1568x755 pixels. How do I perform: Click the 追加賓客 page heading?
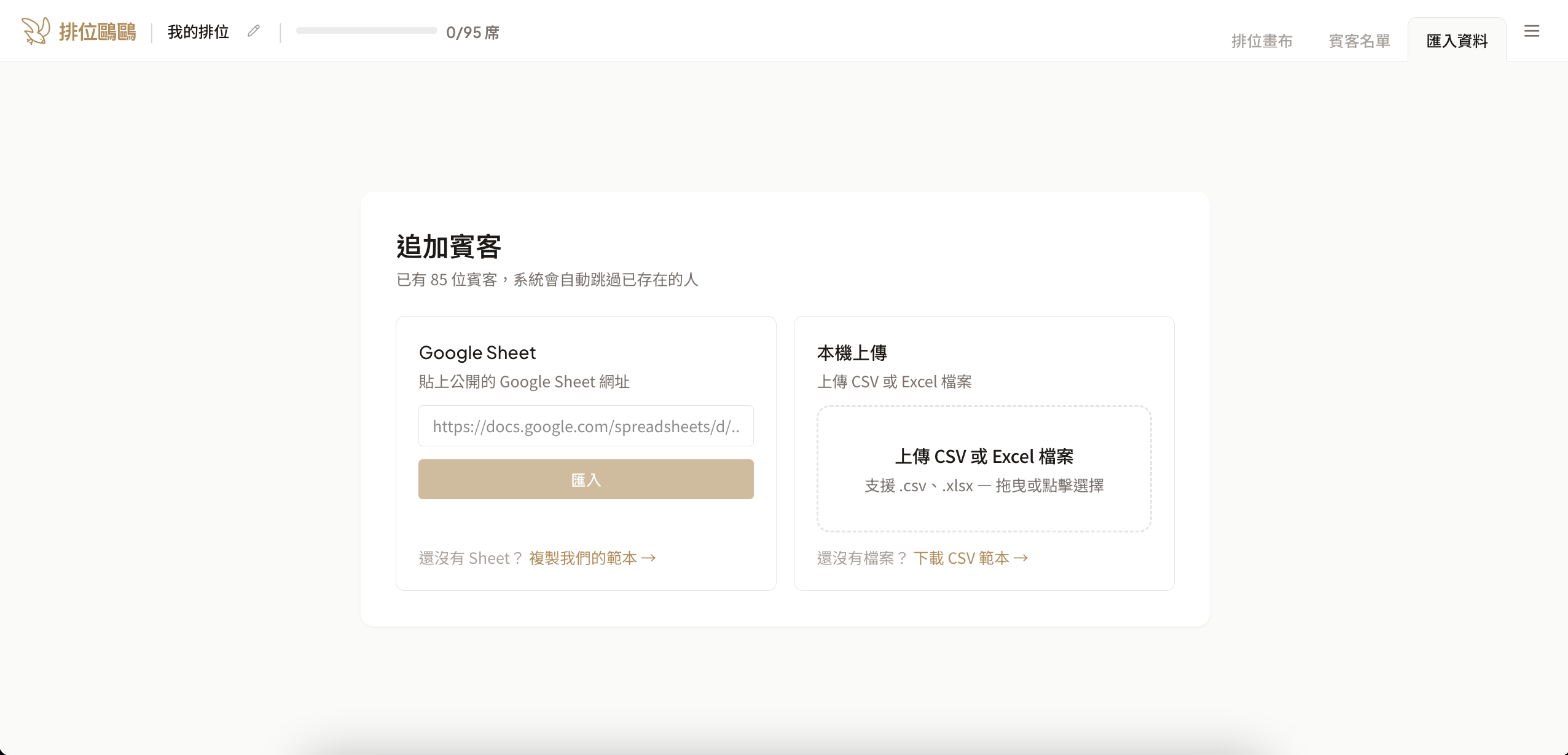449,247
